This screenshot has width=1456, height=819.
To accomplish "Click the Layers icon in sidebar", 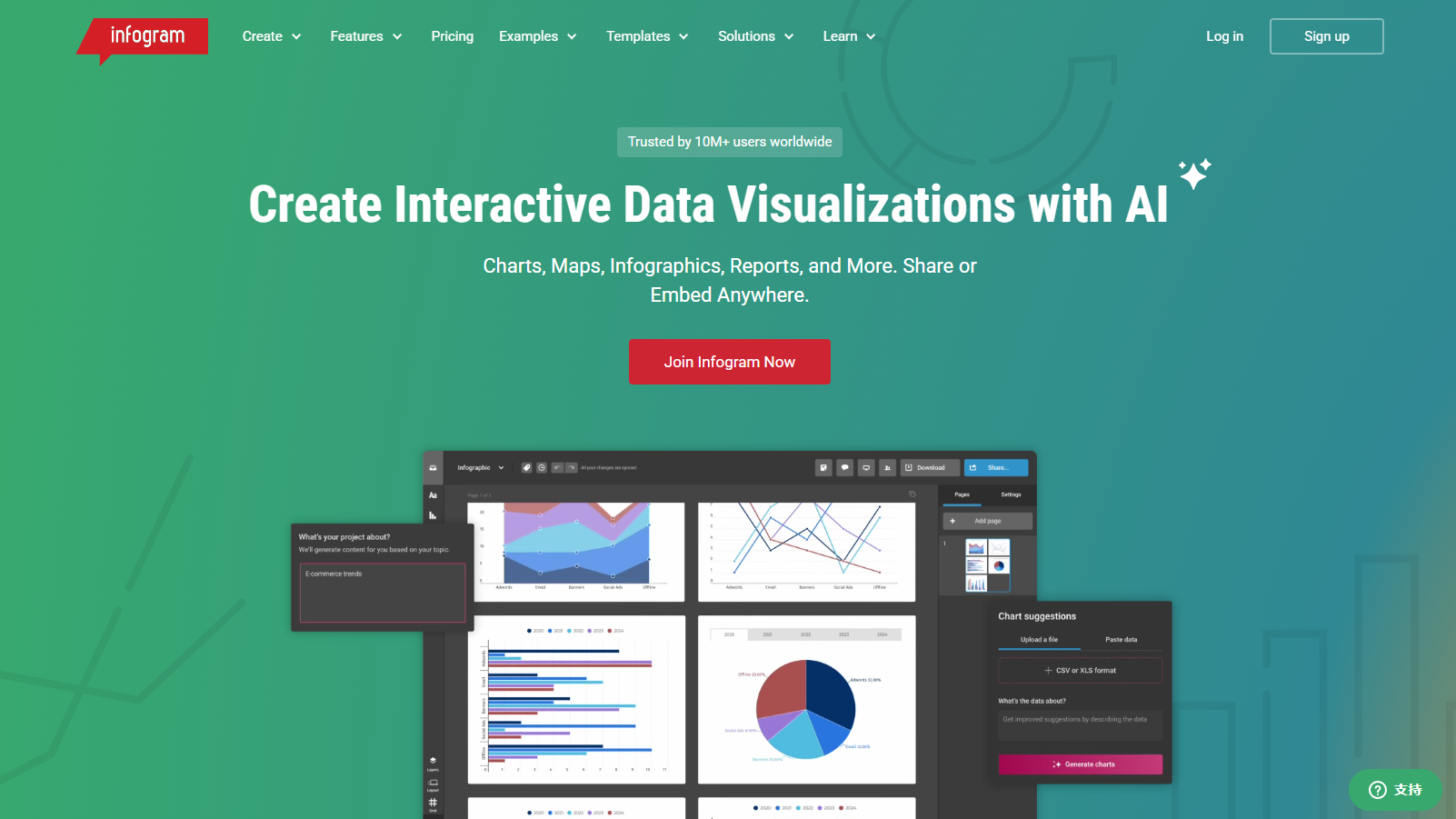I will click(x=434, y=764).
